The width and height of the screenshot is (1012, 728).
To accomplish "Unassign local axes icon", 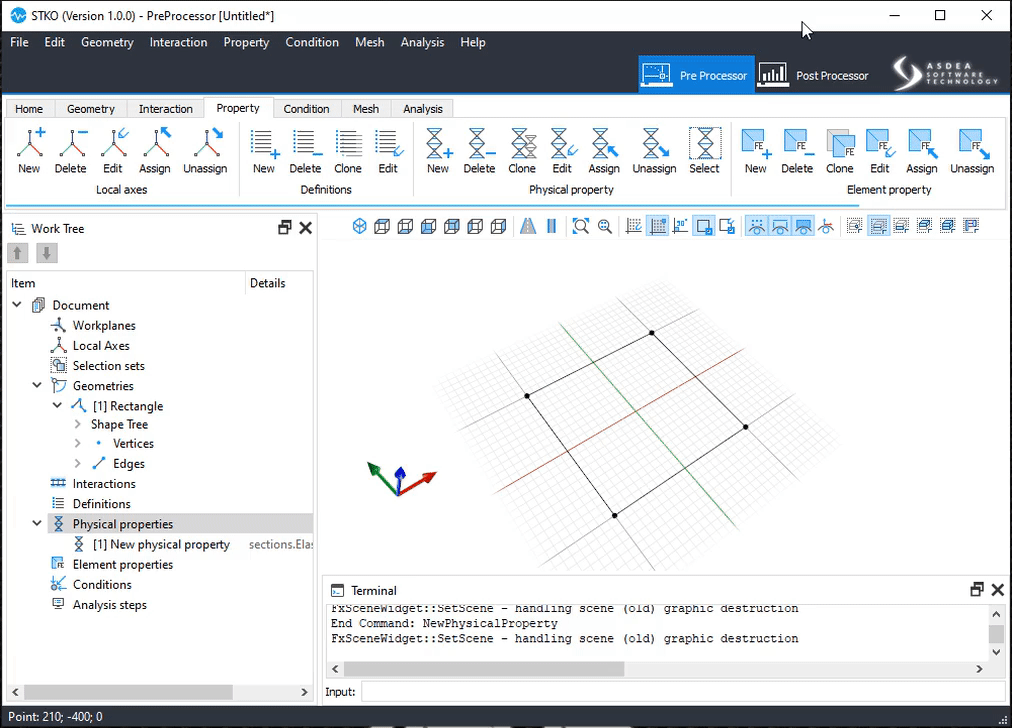I will coord(206,143).
